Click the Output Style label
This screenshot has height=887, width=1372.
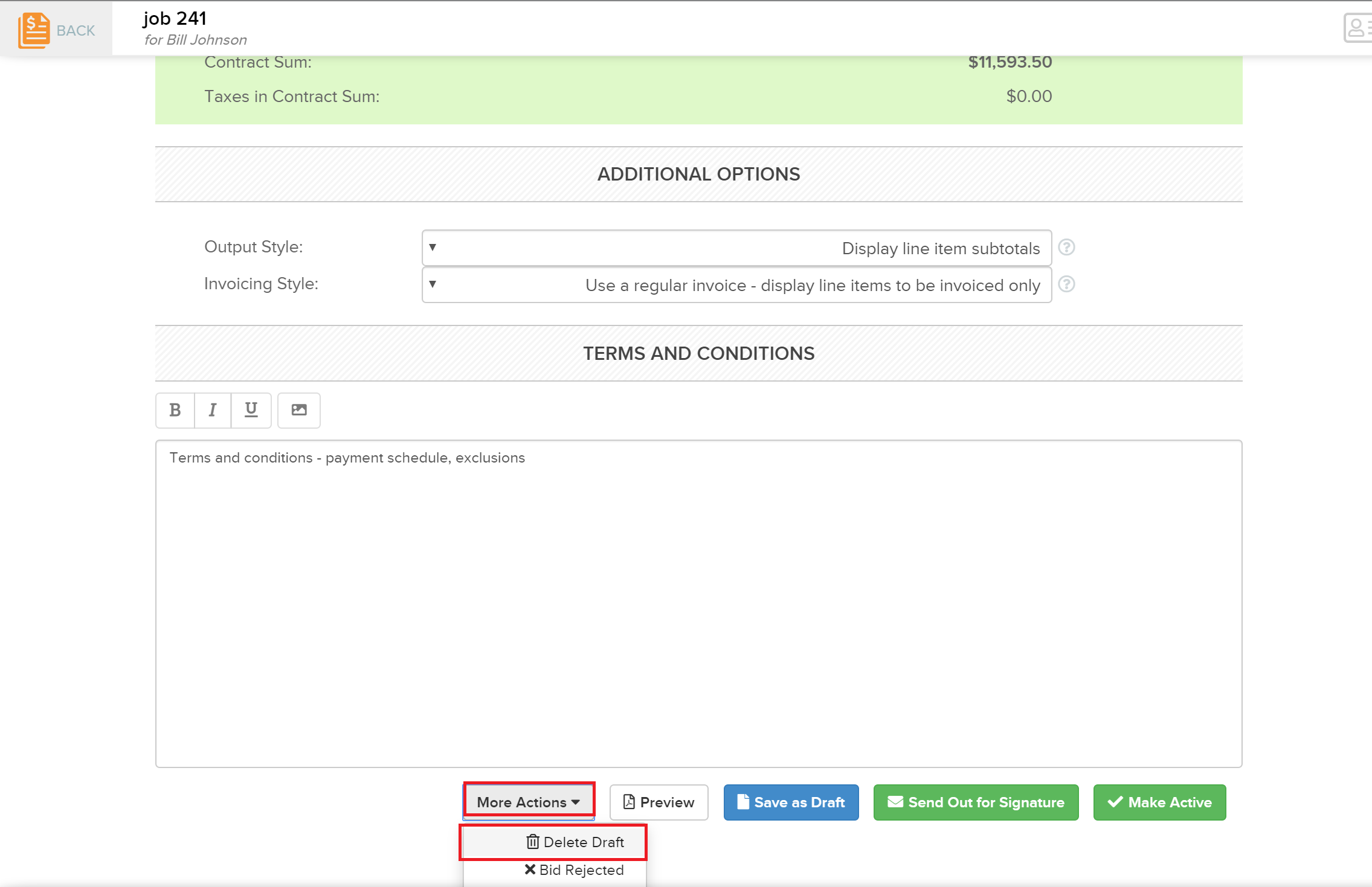[x=254, y=246]
